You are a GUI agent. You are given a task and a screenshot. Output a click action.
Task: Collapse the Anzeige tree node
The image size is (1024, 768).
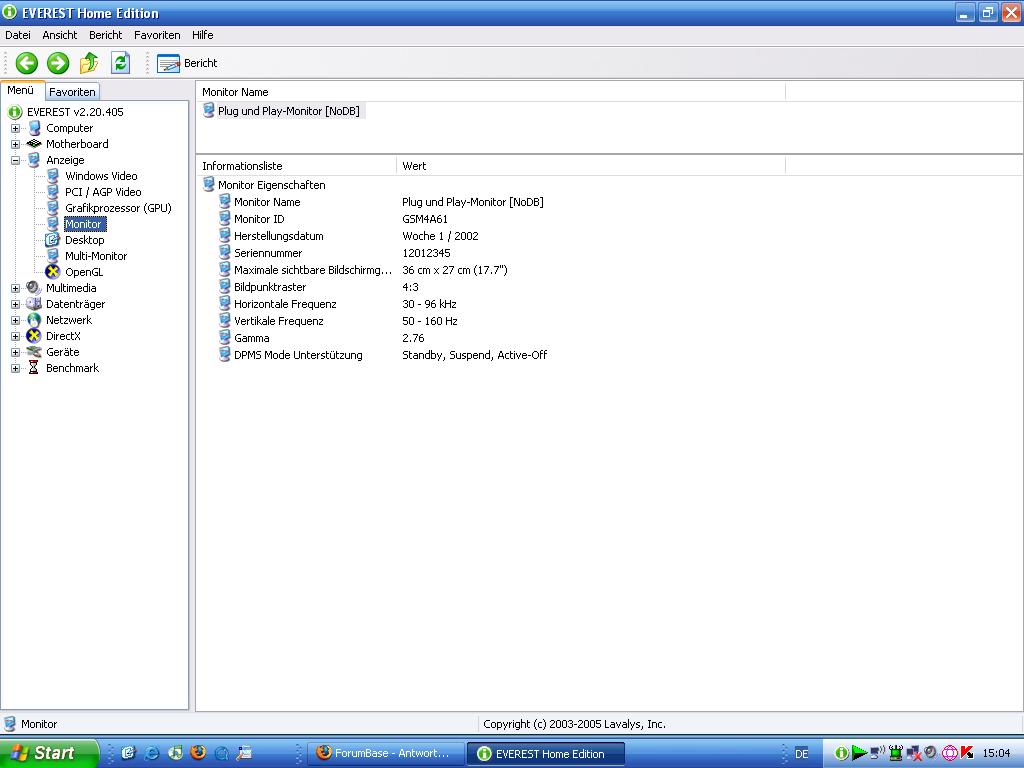point(15,161)
